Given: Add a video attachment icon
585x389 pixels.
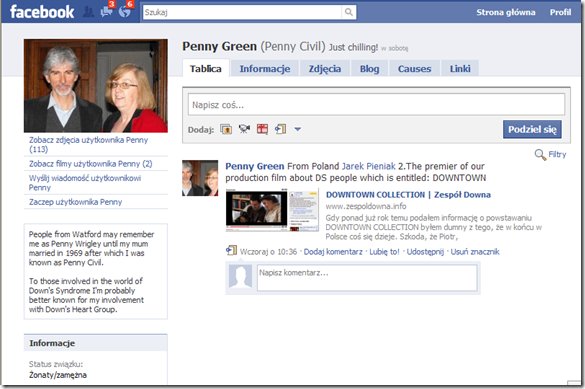Looking at the screenshot, I should coord(244,129).
